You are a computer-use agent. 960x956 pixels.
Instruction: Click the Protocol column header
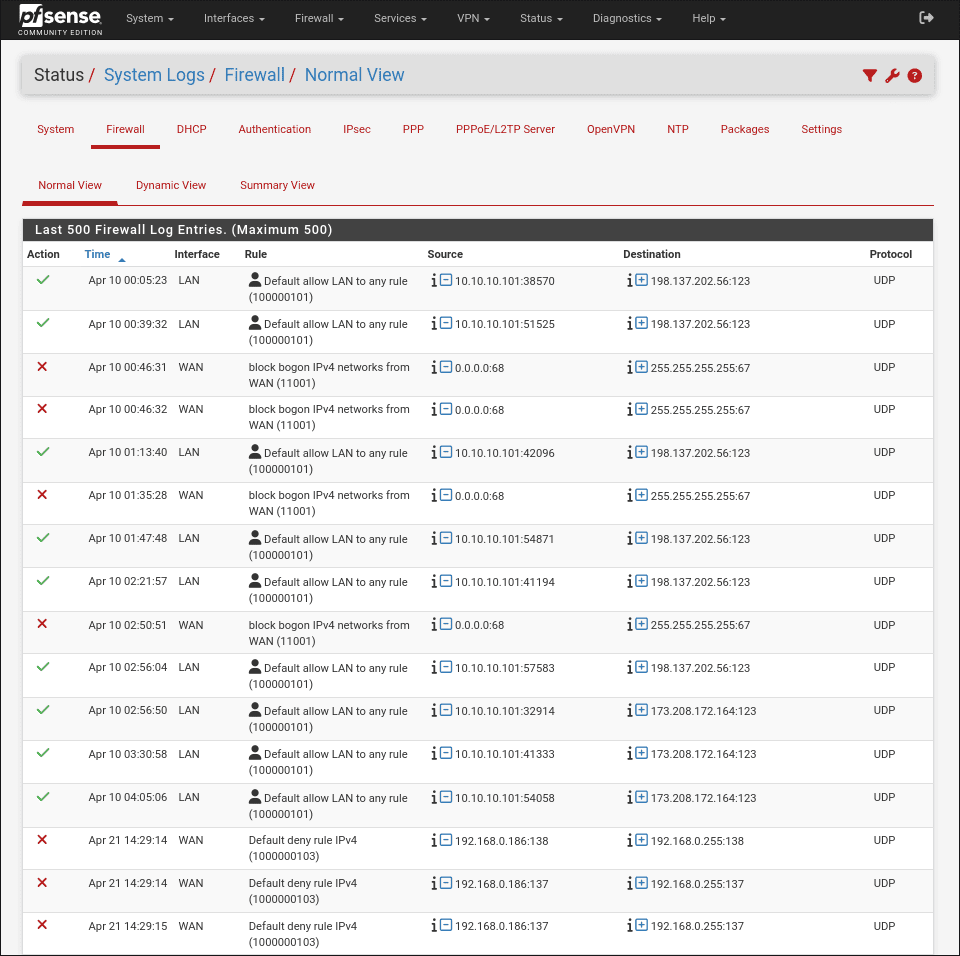[891, 254]
